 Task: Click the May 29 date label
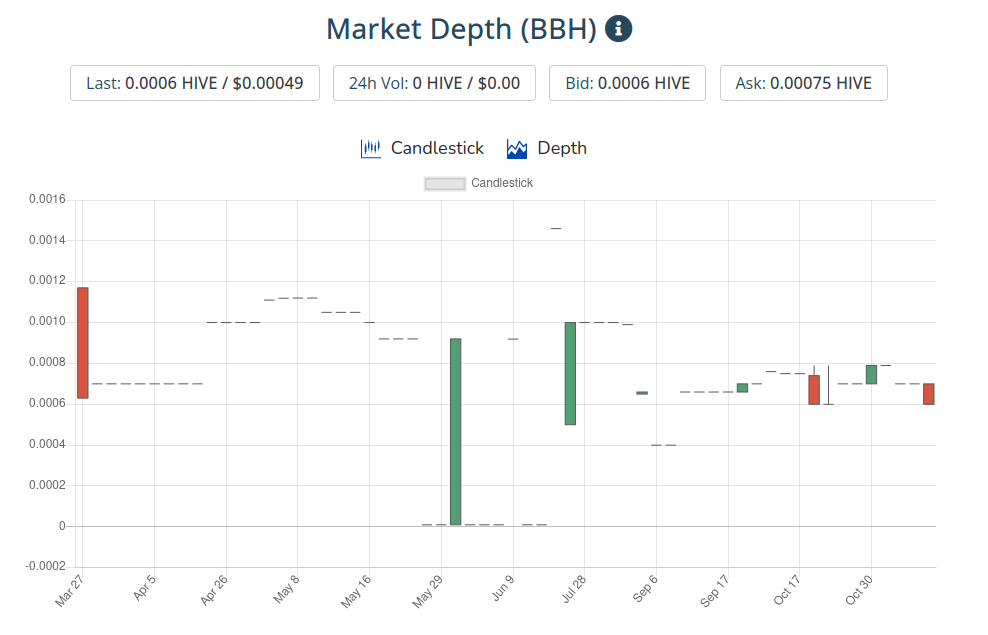[x=428, y=592]
